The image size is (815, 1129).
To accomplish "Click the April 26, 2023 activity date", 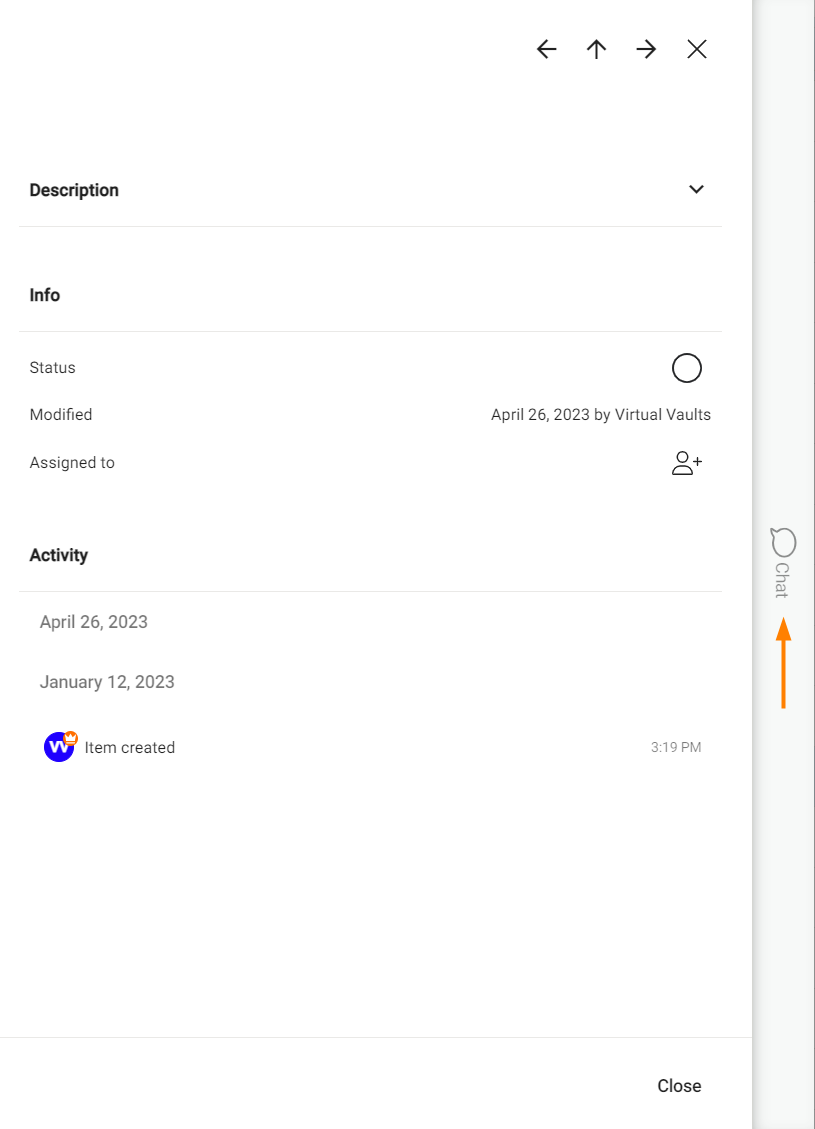I will click(x=94, y=622).
